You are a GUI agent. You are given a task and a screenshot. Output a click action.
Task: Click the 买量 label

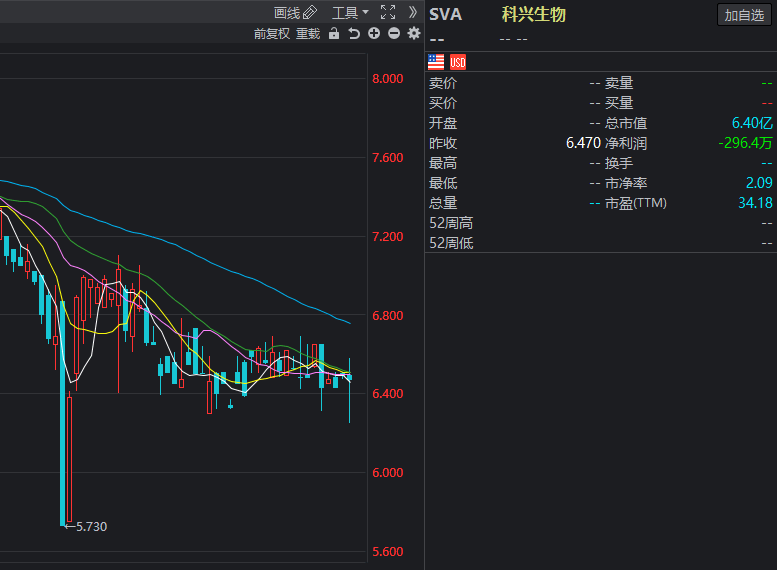619,103
